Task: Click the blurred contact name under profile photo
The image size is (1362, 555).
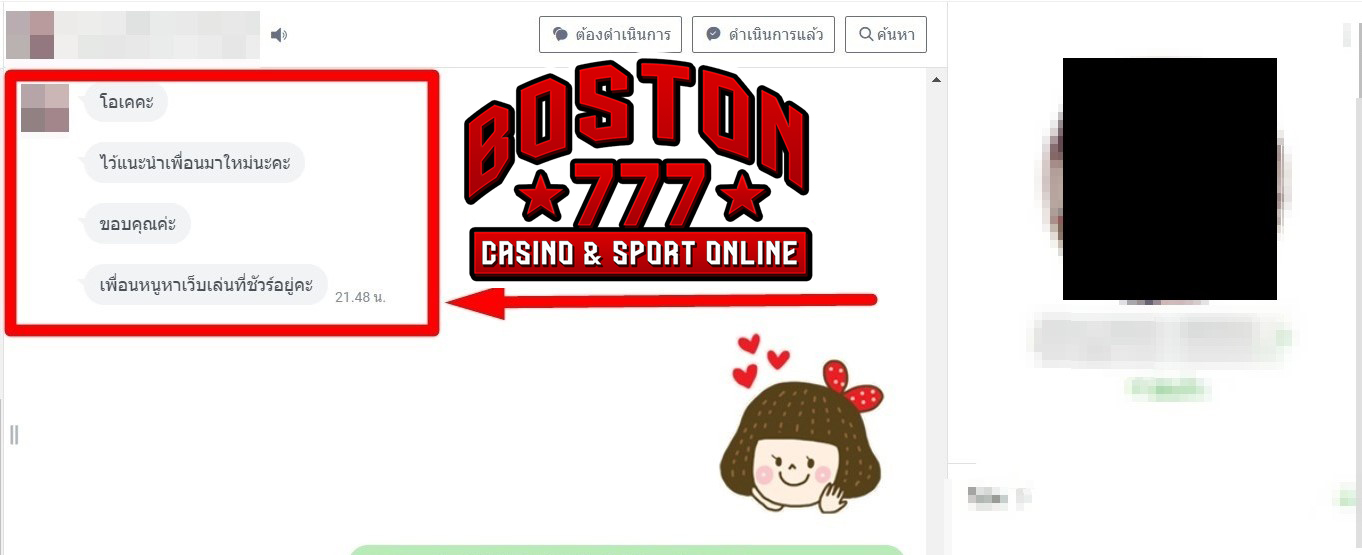Action: coord(1162,339)
